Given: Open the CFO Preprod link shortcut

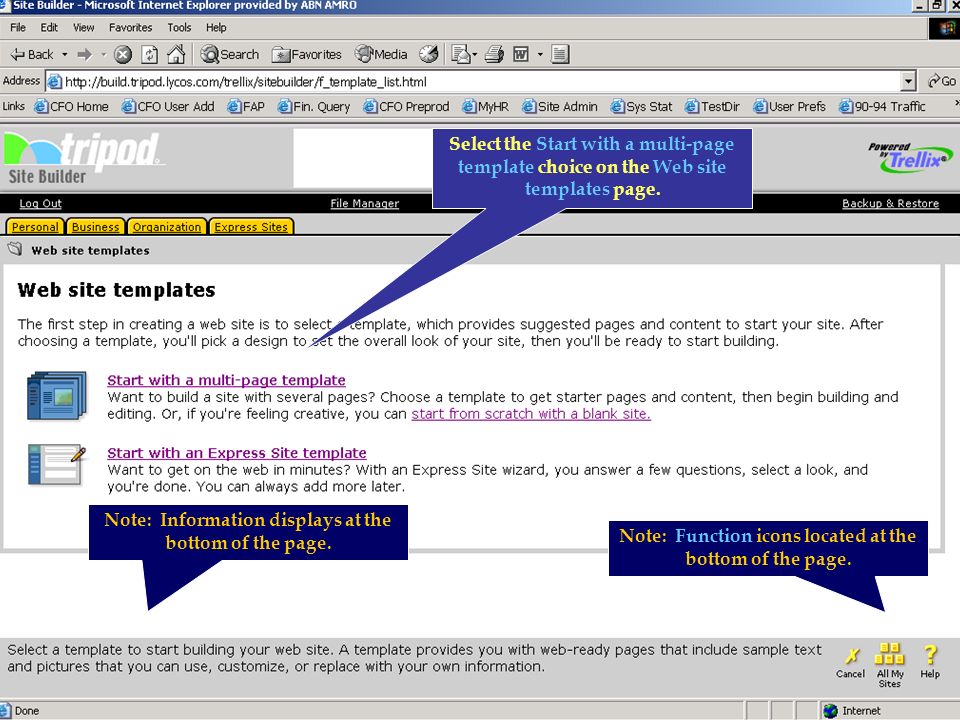Looking at the screenshot, I should 406,107.
